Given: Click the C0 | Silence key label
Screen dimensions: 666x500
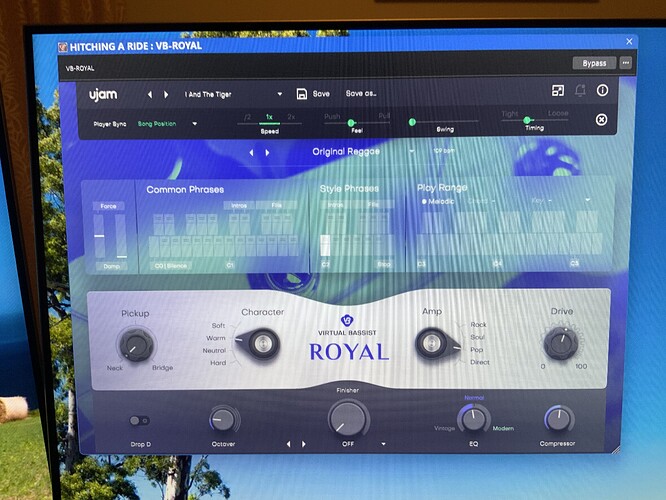Looking at the screenshot, I should 171,266.
